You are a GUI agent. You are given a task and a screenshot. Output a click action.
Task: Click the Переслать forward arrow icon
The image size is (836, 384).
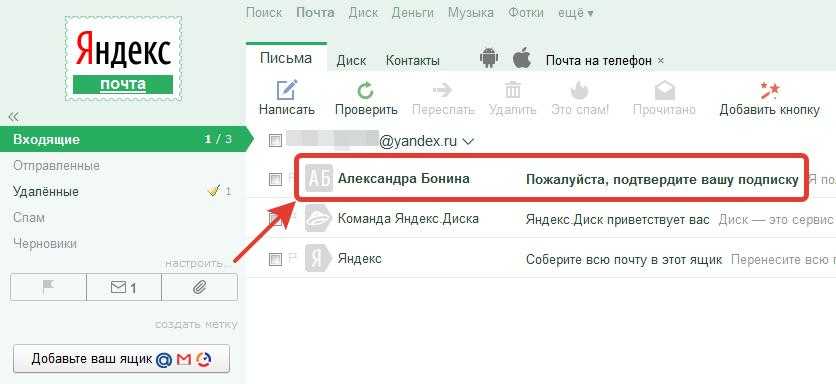pos(443,89)
